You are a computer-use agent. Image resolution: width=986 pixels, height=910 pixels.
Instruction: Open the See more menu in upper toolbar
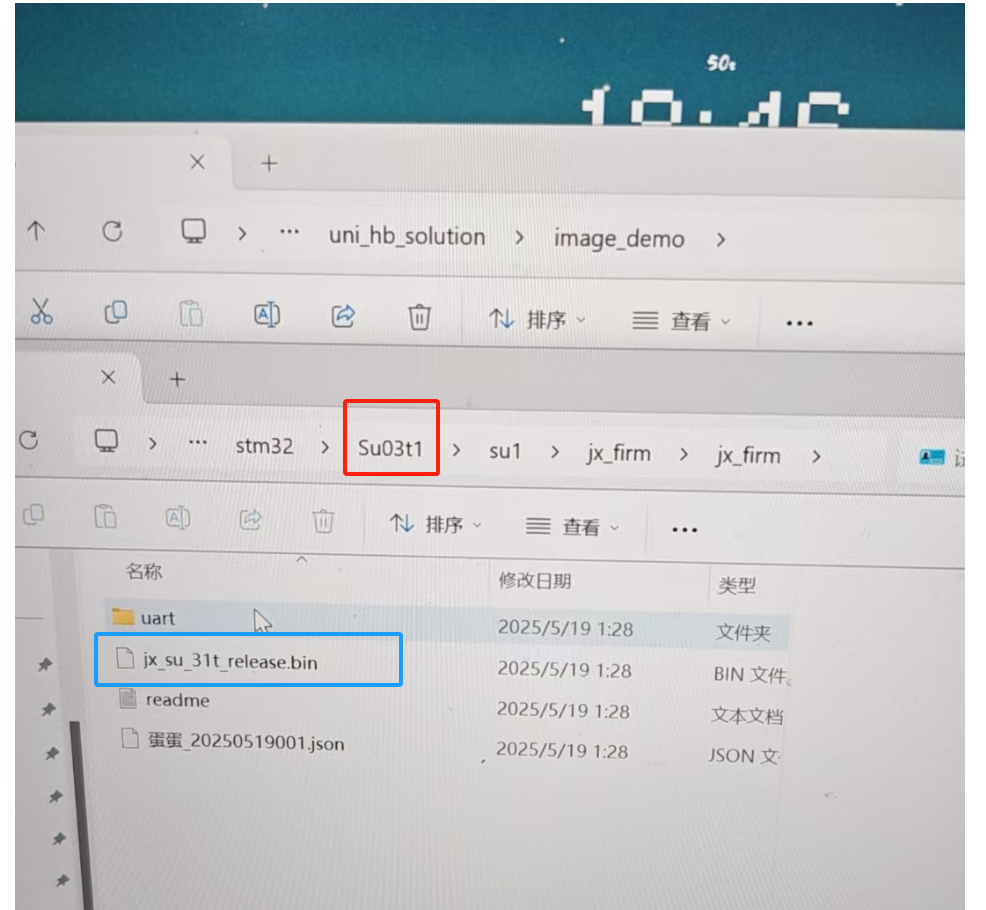click(798, 321)
